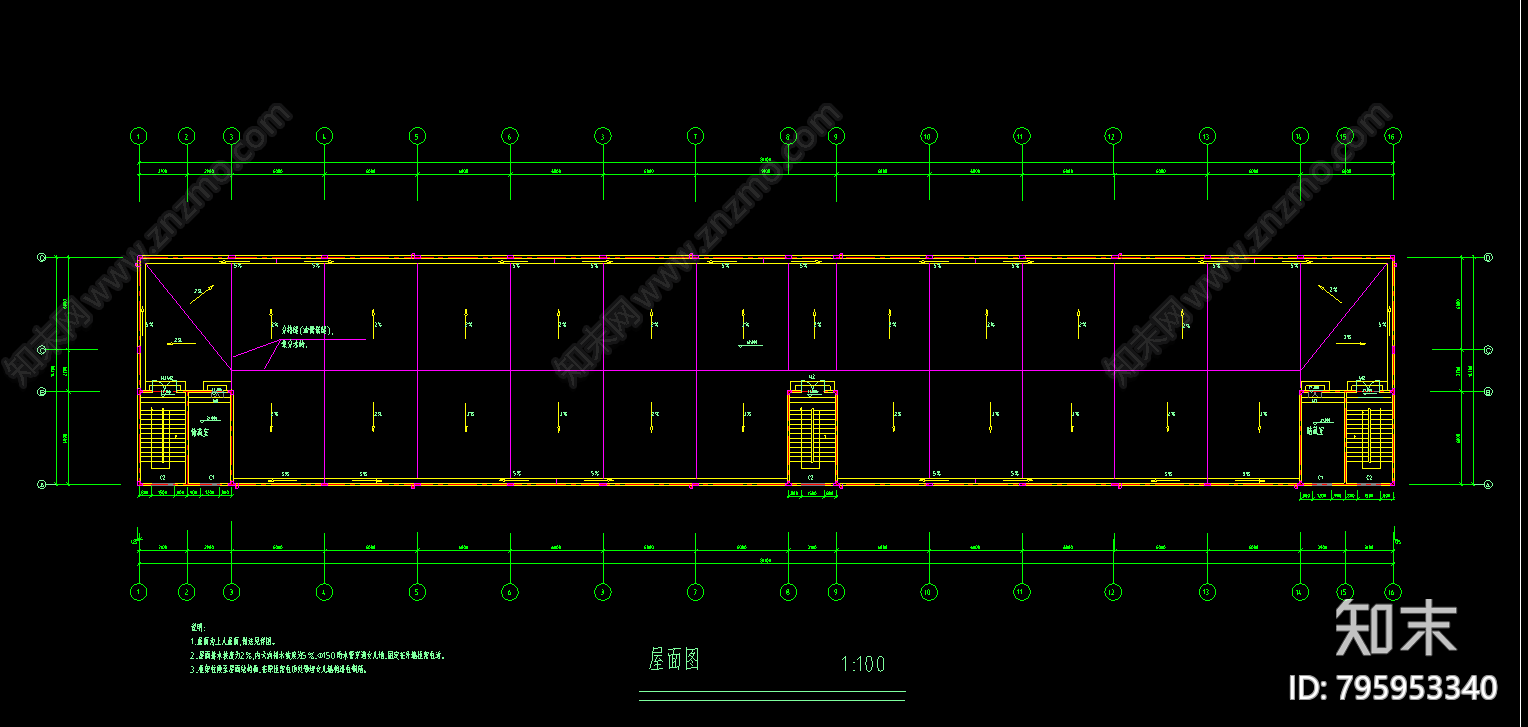The width and height of the screenshot is (1528, 727).
Task: Click left-side axis bubble A
Action: (x=42, y=485)
